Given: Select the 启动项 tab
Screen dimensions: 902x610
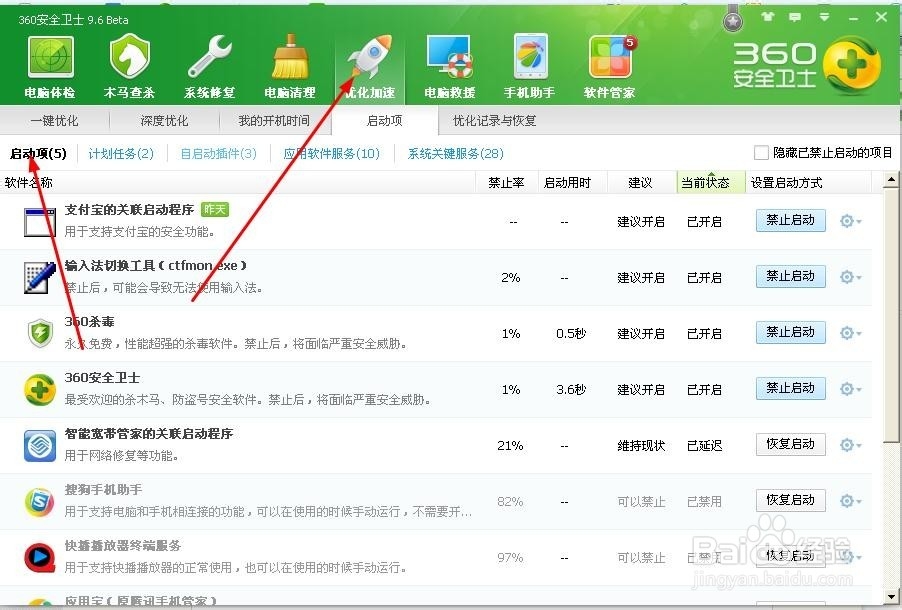Looking at the screenshot, I should tap(385, 121).
